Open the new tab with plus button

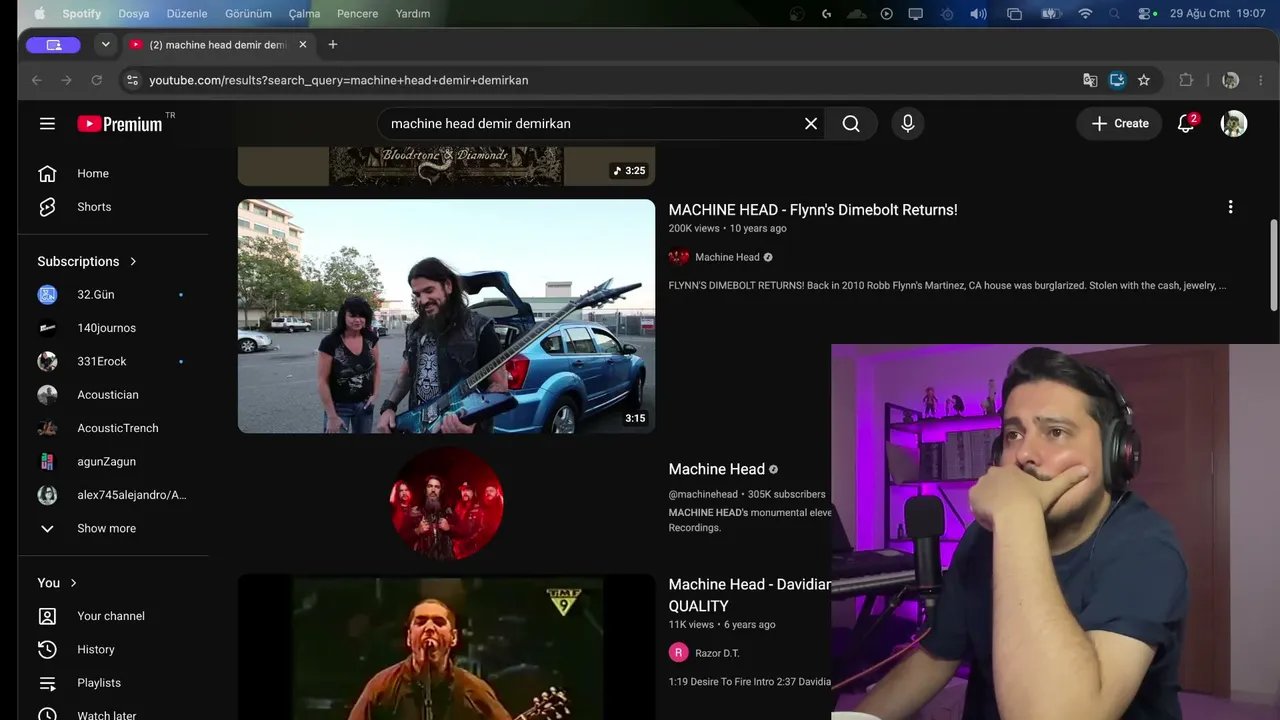(x=333, y=44)
